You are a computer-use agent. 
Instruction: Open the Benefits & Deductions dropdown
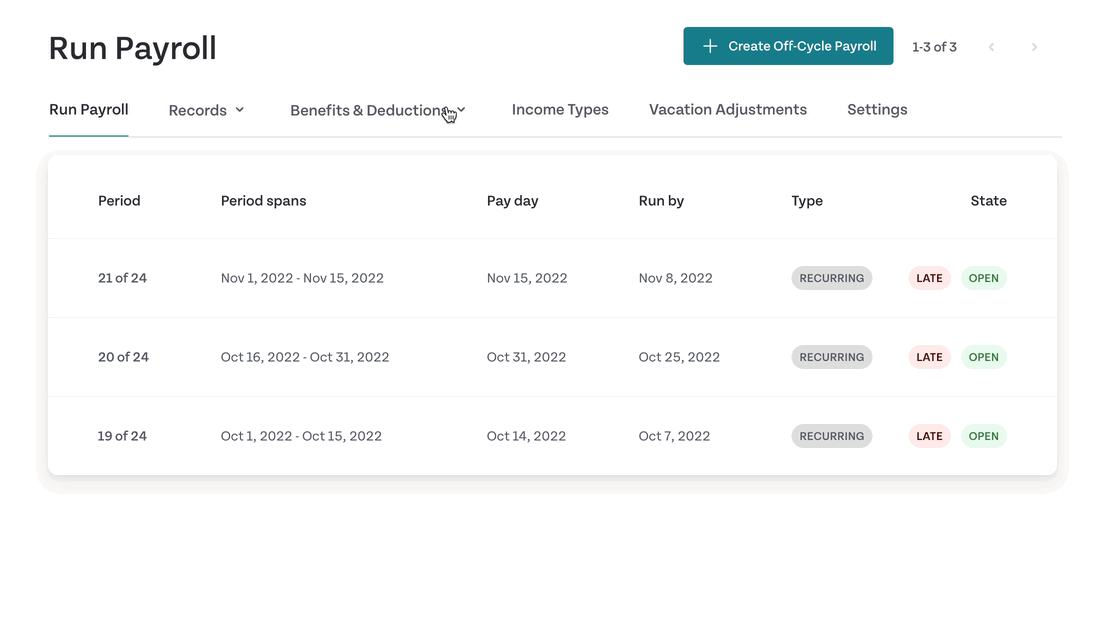pyautogui.click(x=377, y=110)
